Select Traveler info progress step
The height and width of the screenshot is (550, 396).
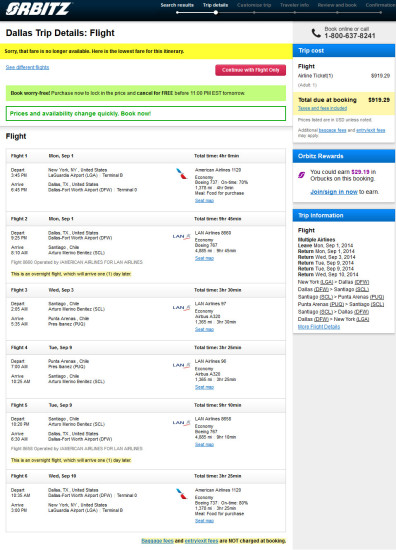tap(294, 5)
